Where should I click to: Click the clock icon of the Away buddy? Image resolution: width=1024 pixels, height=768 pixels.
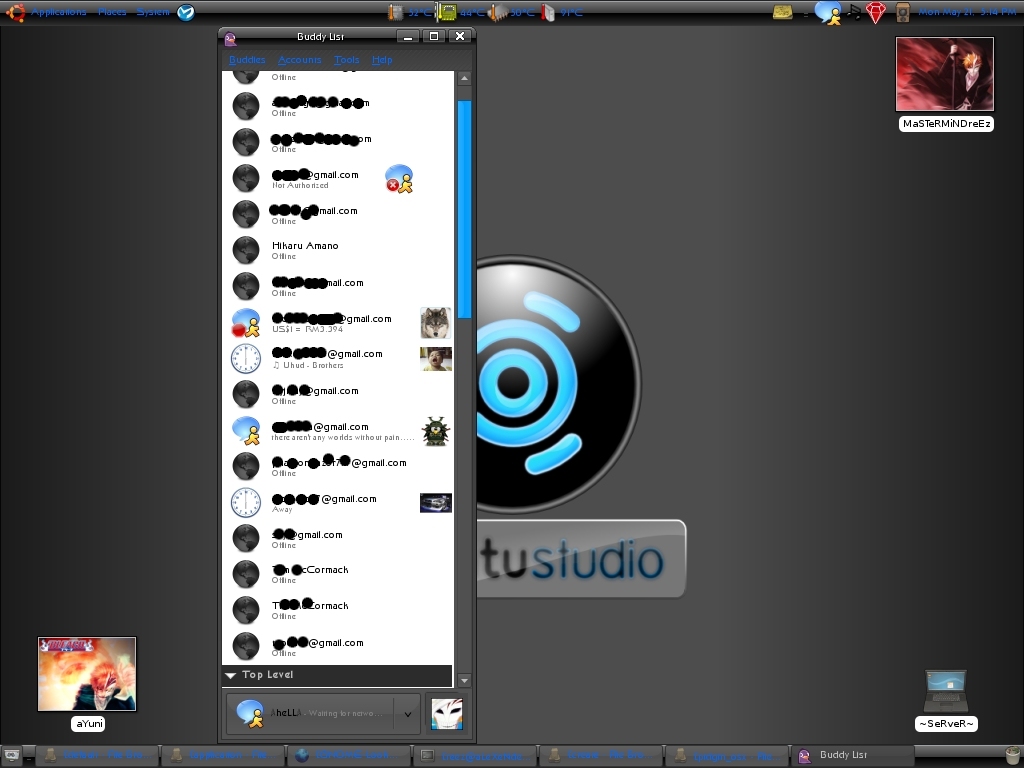click(x=246, y=503)
